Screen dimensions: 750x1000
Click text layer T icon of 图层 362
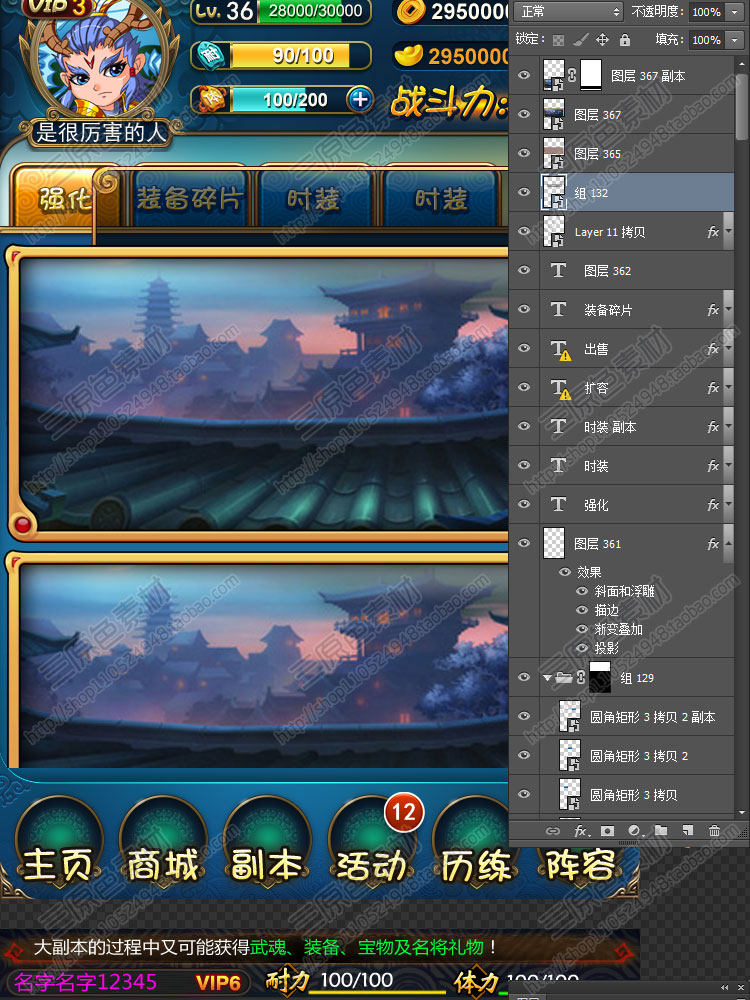coord(559,270)
